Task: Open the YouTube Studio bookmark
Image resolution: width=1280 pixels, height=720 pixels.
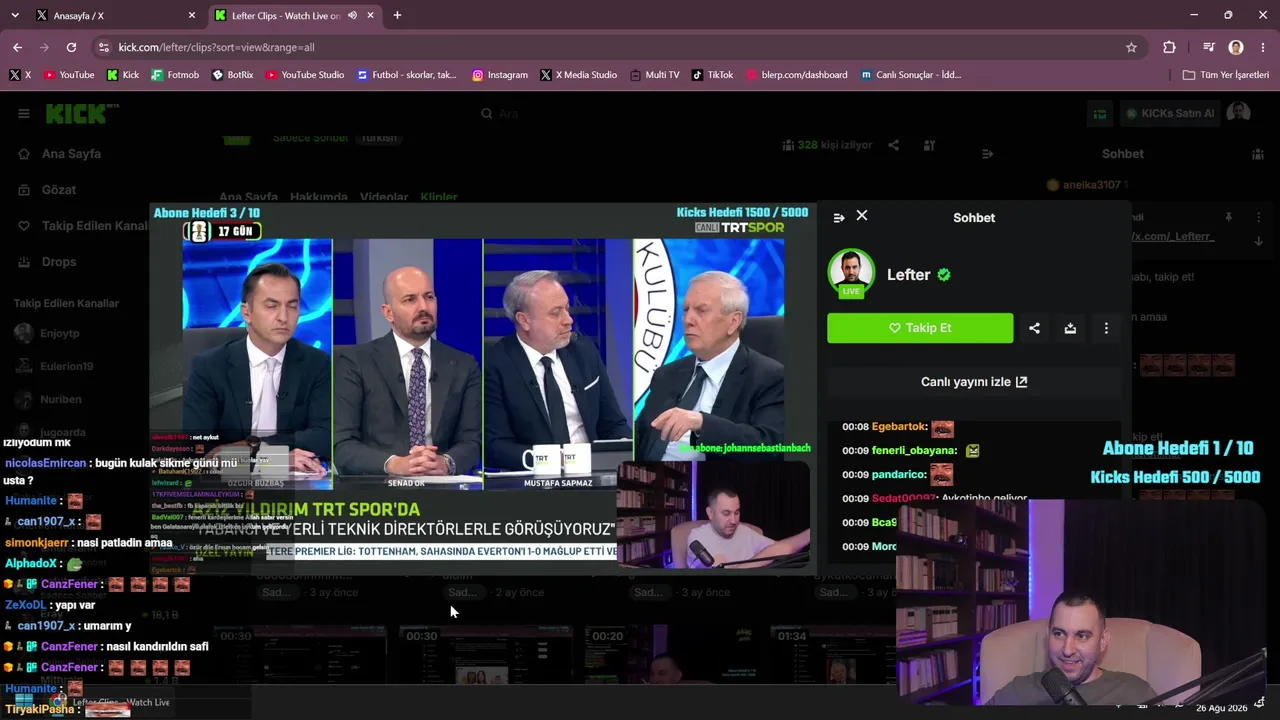Action: click(x=304, y=75)
